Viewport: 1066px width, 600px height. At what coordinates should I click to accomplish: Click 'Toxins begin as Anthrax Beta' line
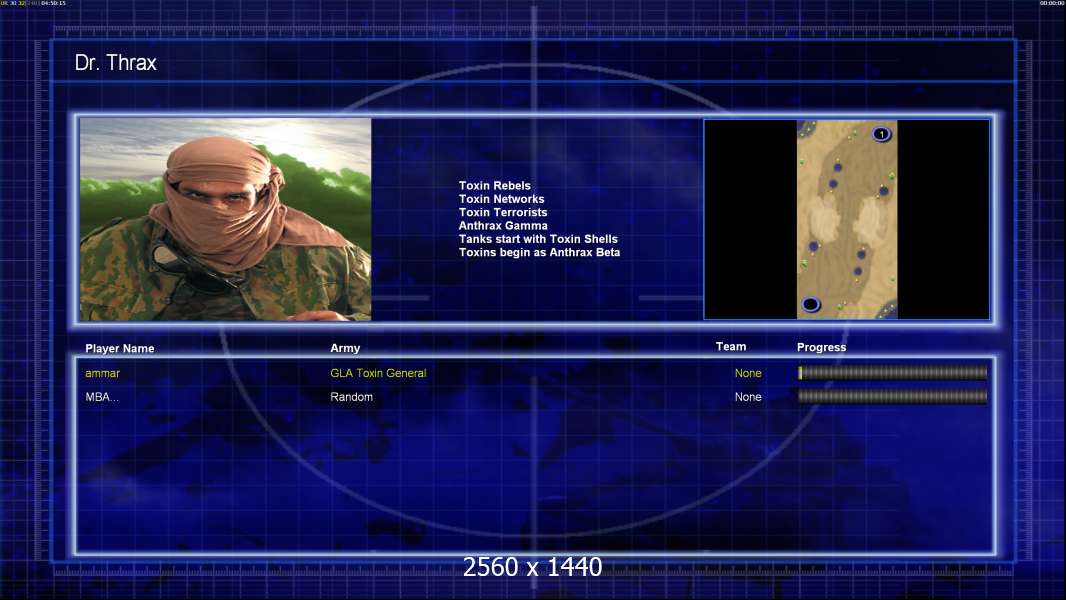539,252
